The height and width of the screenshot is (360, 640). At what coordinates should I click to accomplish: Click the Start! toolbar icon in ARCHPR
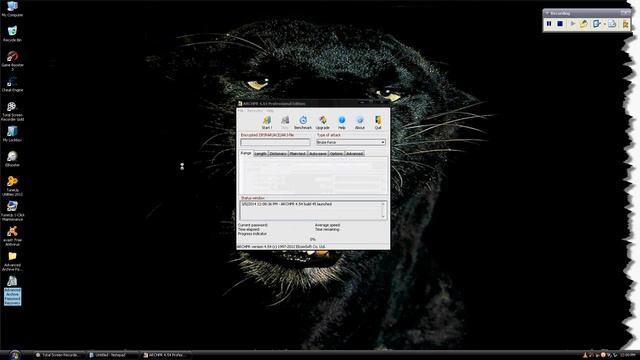tap(267, 122)
